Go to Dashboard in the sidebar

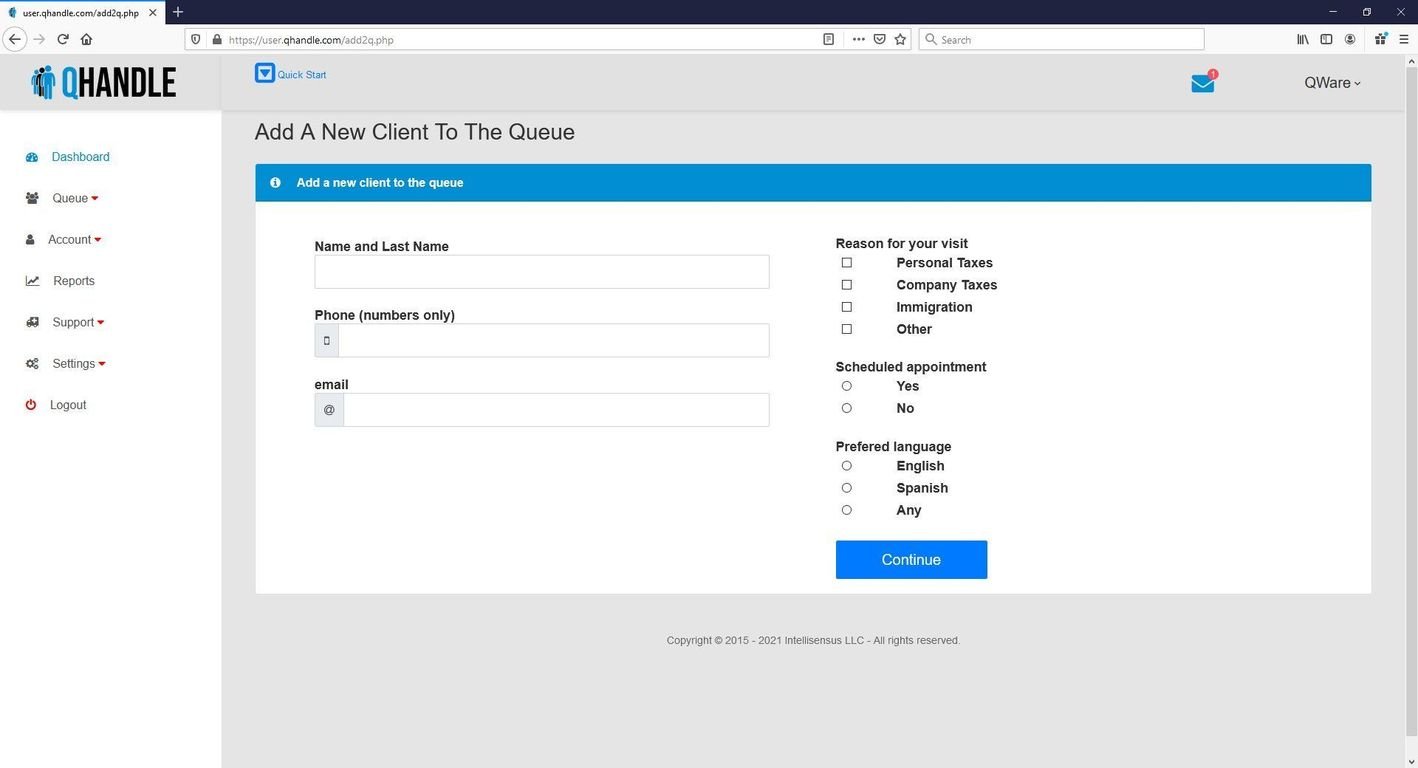[x=80, y=157]
